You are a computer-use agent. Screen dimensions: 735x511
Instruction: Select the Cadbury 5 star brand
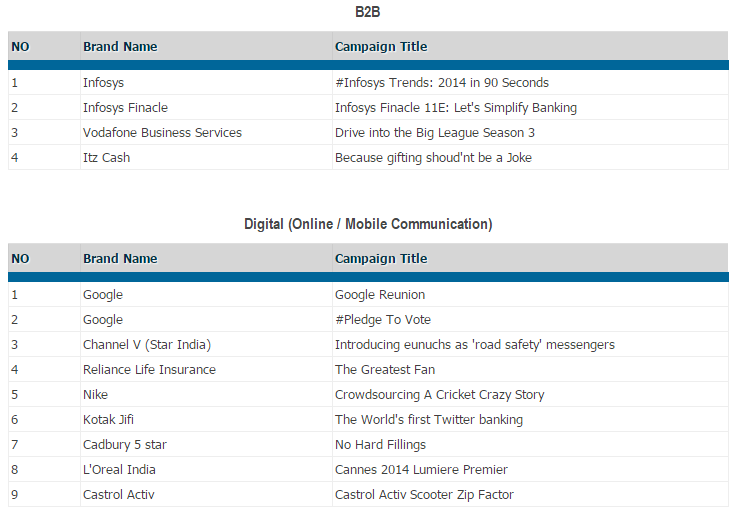pos(122,445)
